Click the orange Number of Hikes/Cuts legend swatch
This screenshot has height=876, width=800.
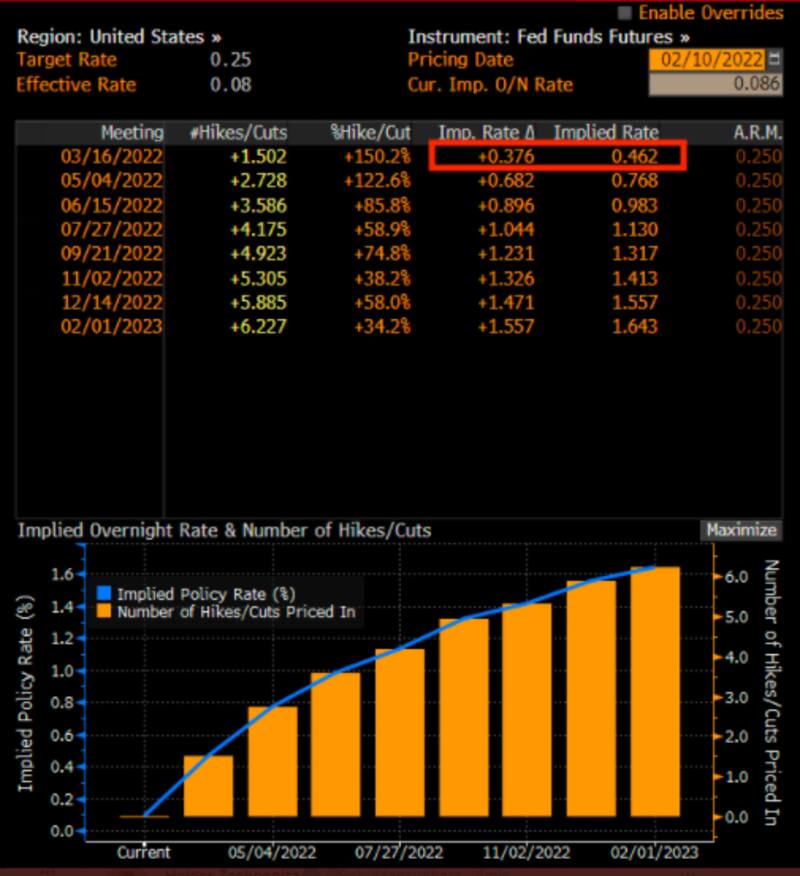pyautogui.click(x=104, y=611)
